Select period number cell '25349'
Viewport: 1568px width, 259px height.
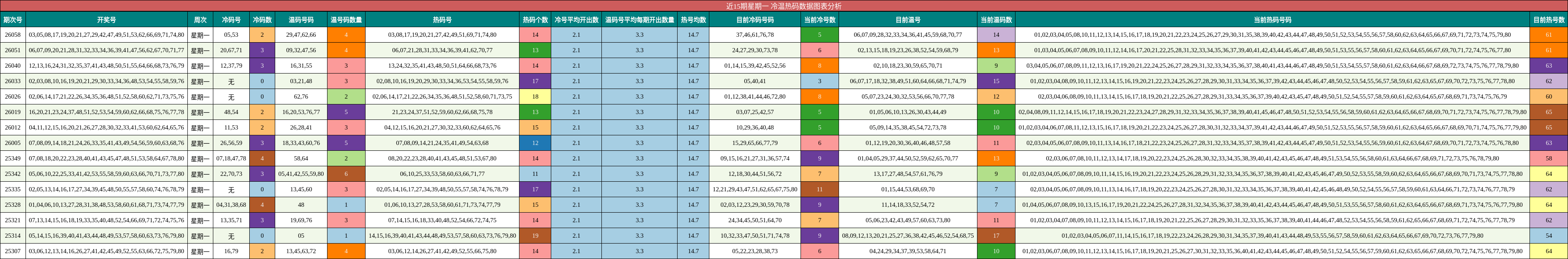click(x=13, y=158)
